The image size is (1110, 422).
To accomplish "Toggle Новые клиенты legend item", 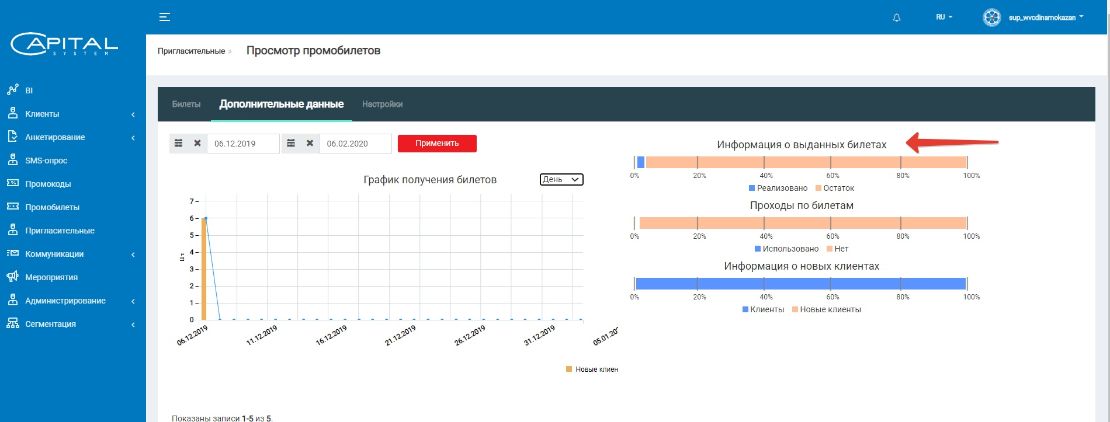I will (826, 309).
